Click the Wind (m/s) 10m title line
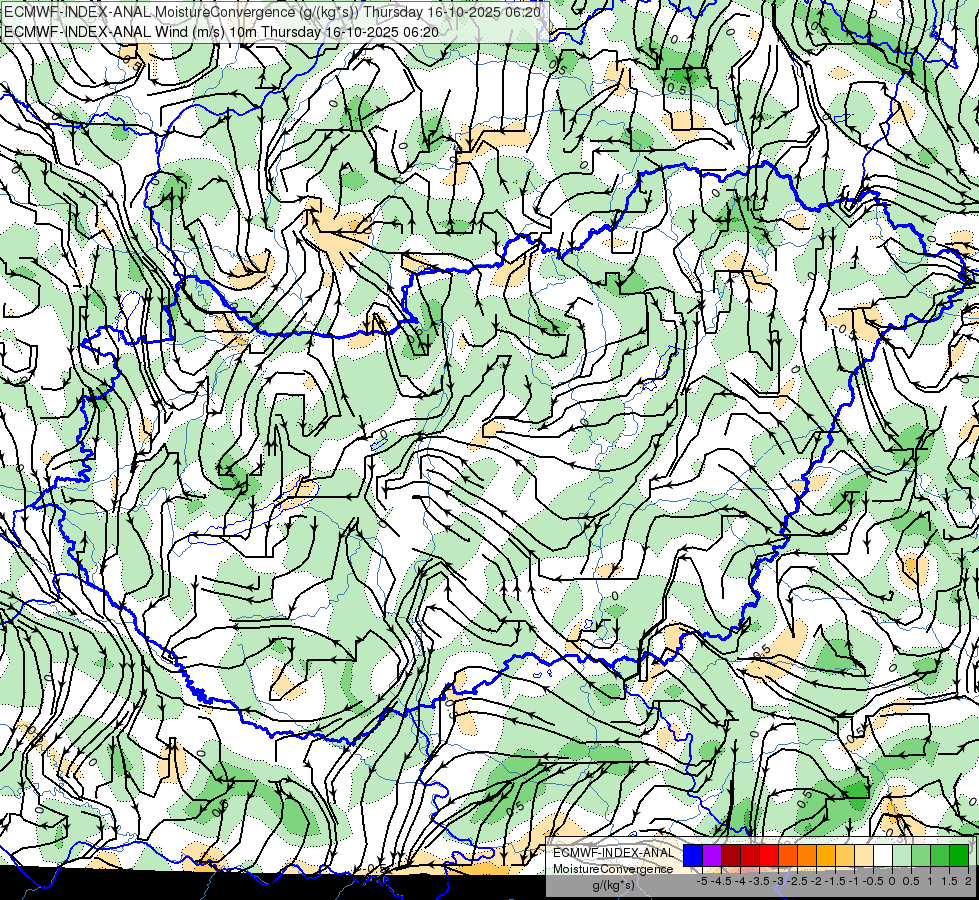Viewport: 979px width, 900px height. click(x=221, y=32)
